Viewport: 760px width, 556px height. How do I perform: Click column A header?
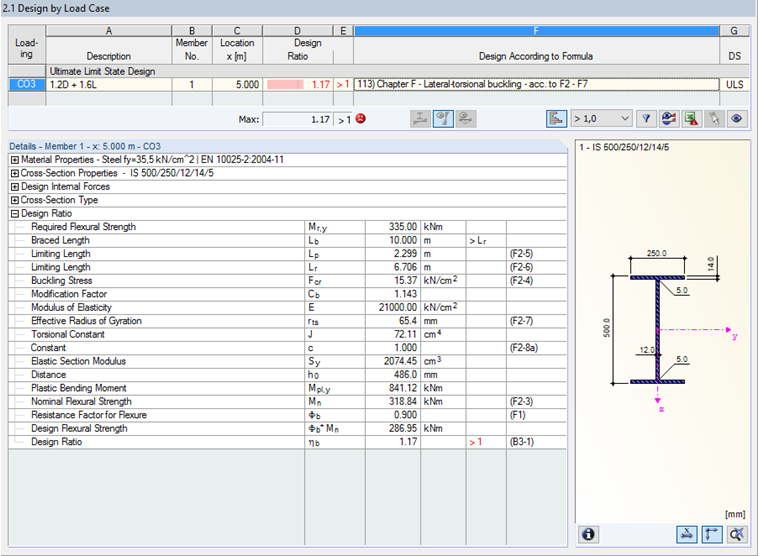point(109,31)
